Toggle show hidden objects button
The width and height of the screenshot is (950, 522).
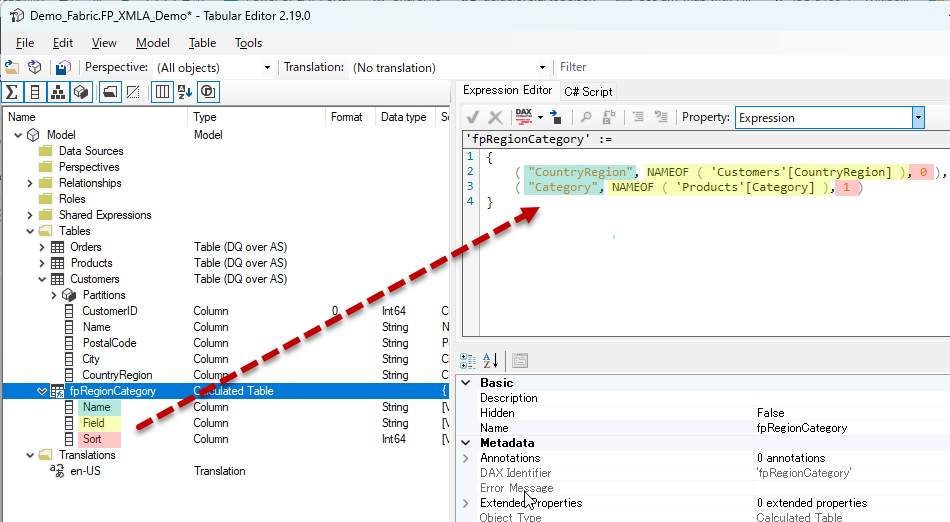(133, 92)
